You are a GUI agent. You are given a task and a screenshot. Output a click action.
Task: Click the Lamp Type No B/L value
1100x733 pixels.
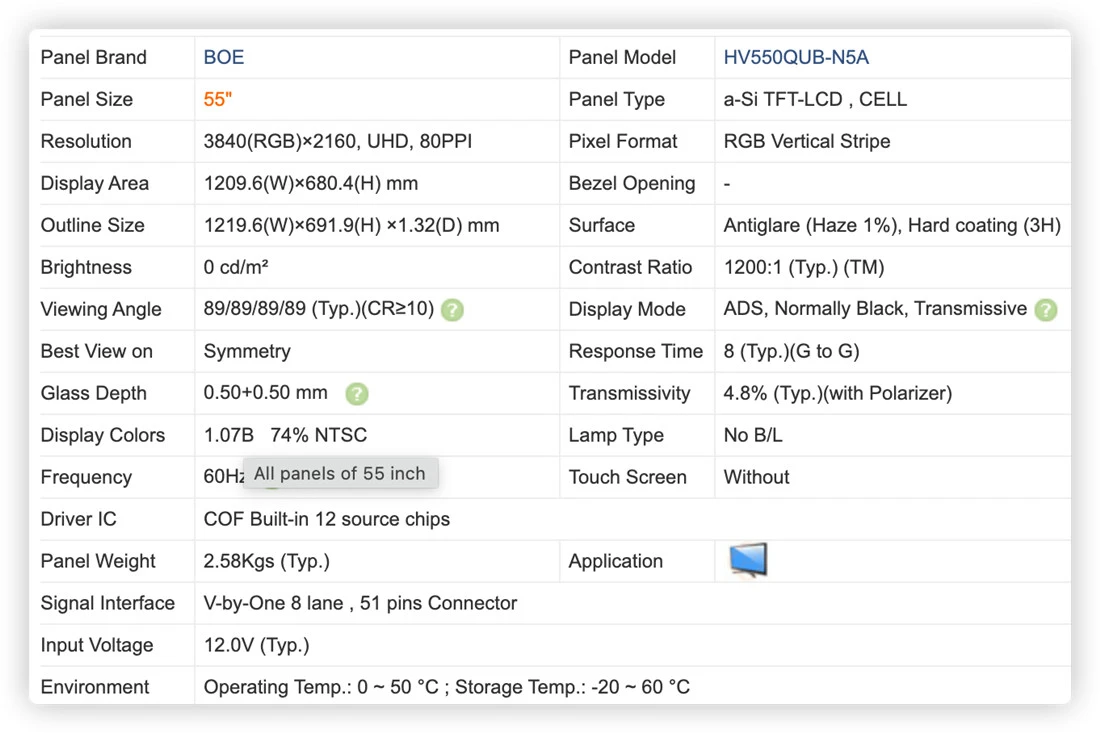pyautogui.click(x=753, y=435)
